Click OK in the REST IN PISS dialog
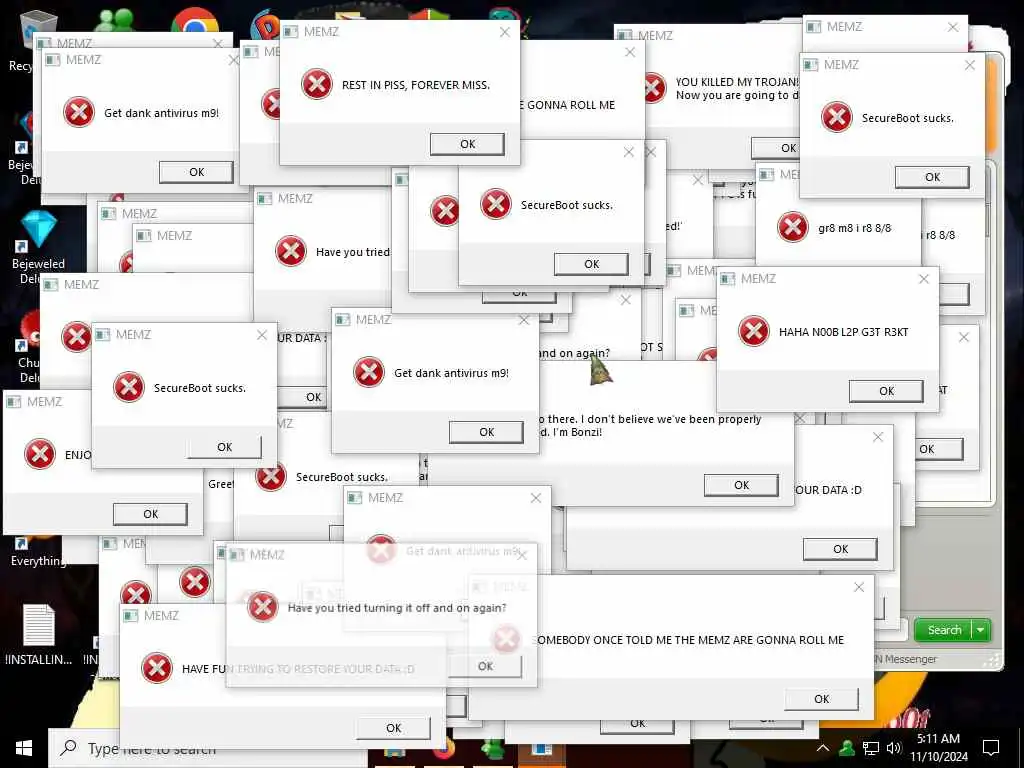1024x768 pixels. pyautogui.click(x=468, y=144)
